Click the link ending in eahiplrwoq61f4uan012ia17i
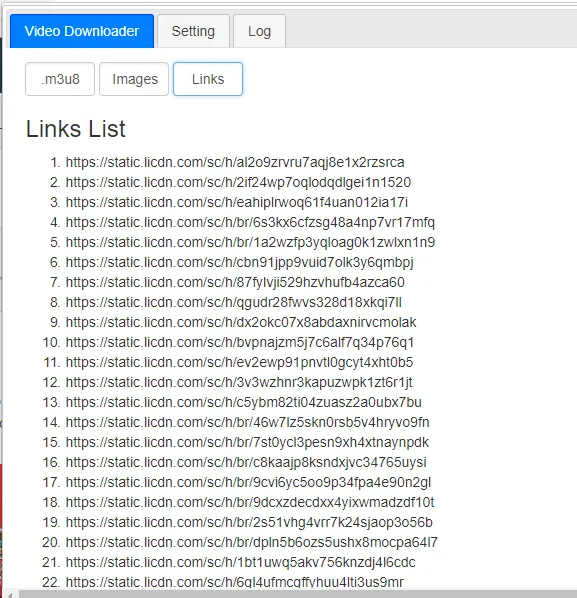The height and width of the screenshot is (598, 577). 237,202
